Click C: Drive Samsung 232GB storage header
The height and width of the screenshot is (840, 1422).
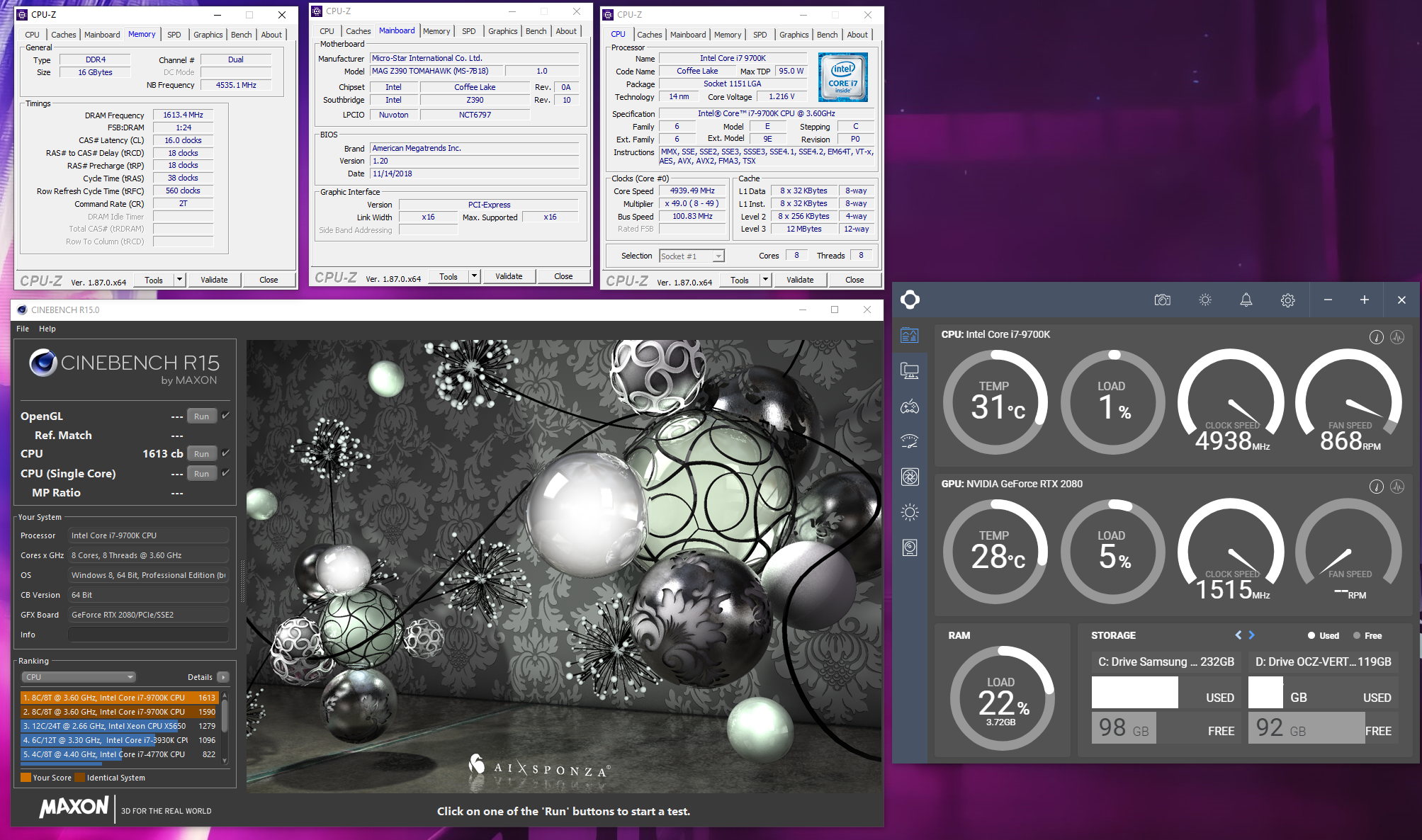point(1166,662)
